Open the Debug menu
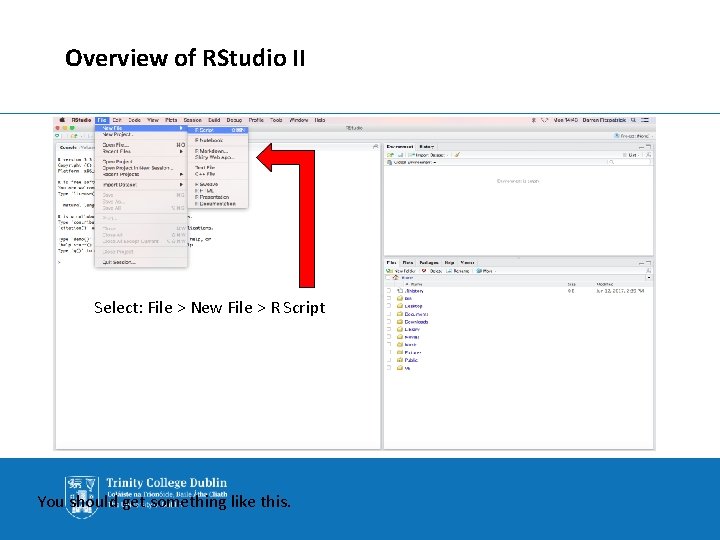This screenshot has width=720, height=540. [x=234, y=120]
